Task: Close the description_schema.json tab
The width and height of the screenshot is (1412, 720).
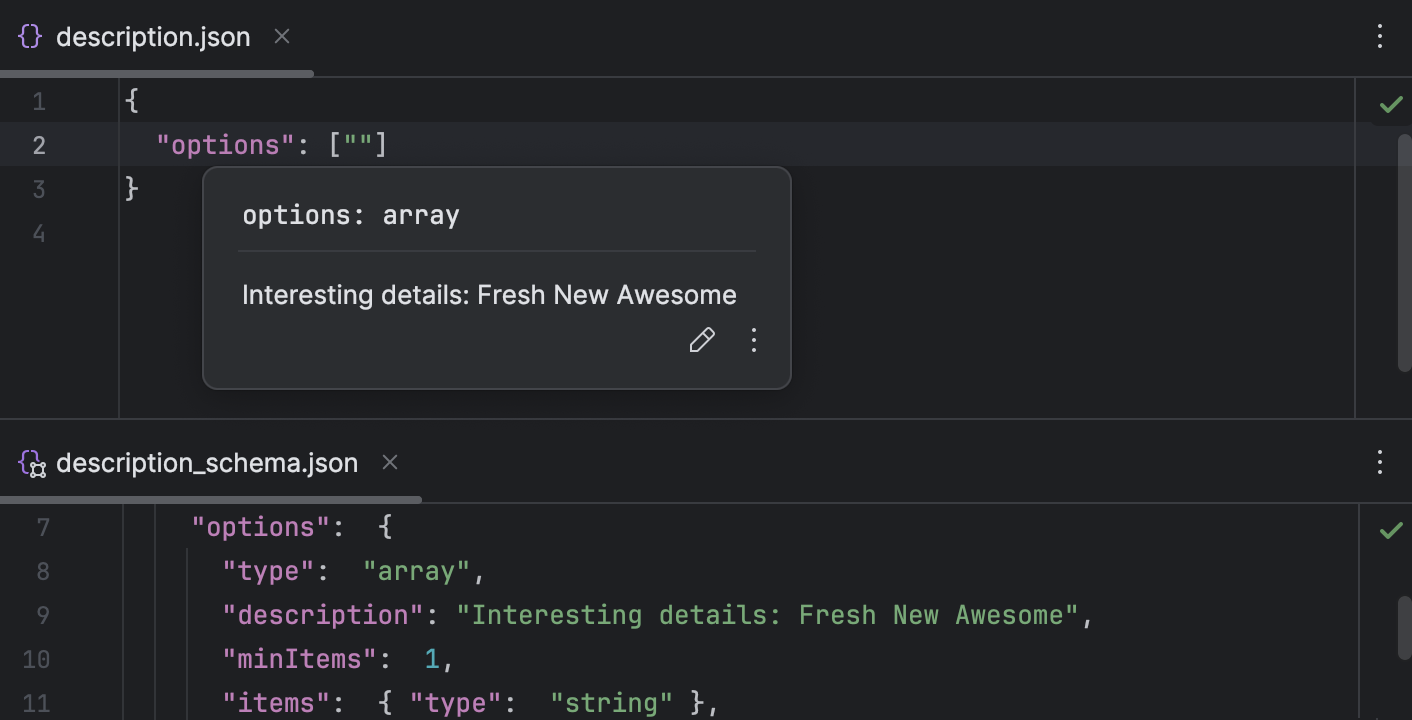Action: [x=389, y=462]
